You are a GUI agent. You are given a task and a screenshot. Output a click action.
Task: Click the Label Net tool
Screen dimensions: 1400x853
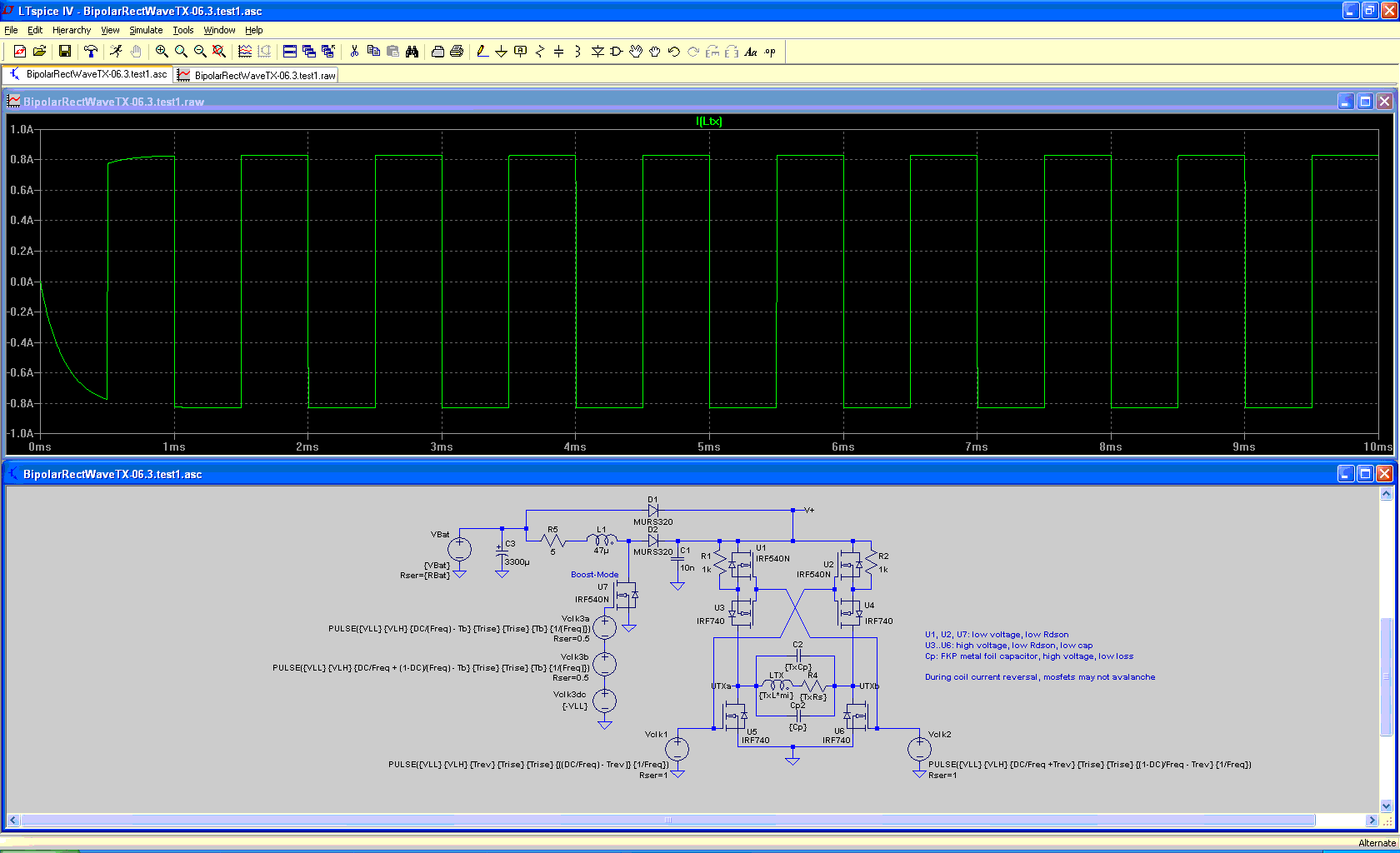click(520, 52)
